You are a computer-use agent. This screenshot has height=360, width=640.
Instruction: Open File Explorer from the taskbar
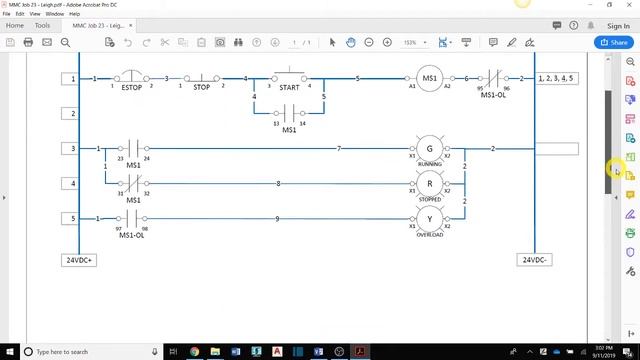tap(215, 352)
